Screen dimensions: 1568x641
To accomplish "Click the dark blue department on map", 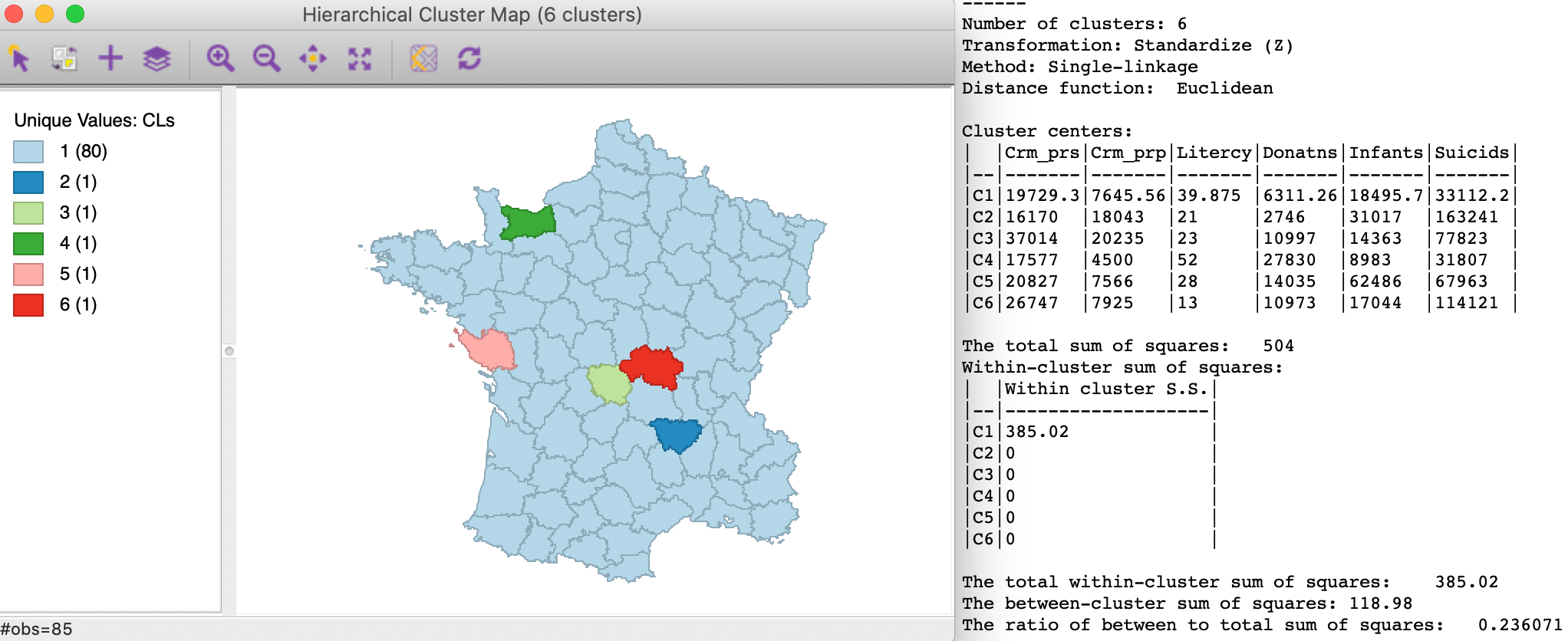I will (676, 434).
